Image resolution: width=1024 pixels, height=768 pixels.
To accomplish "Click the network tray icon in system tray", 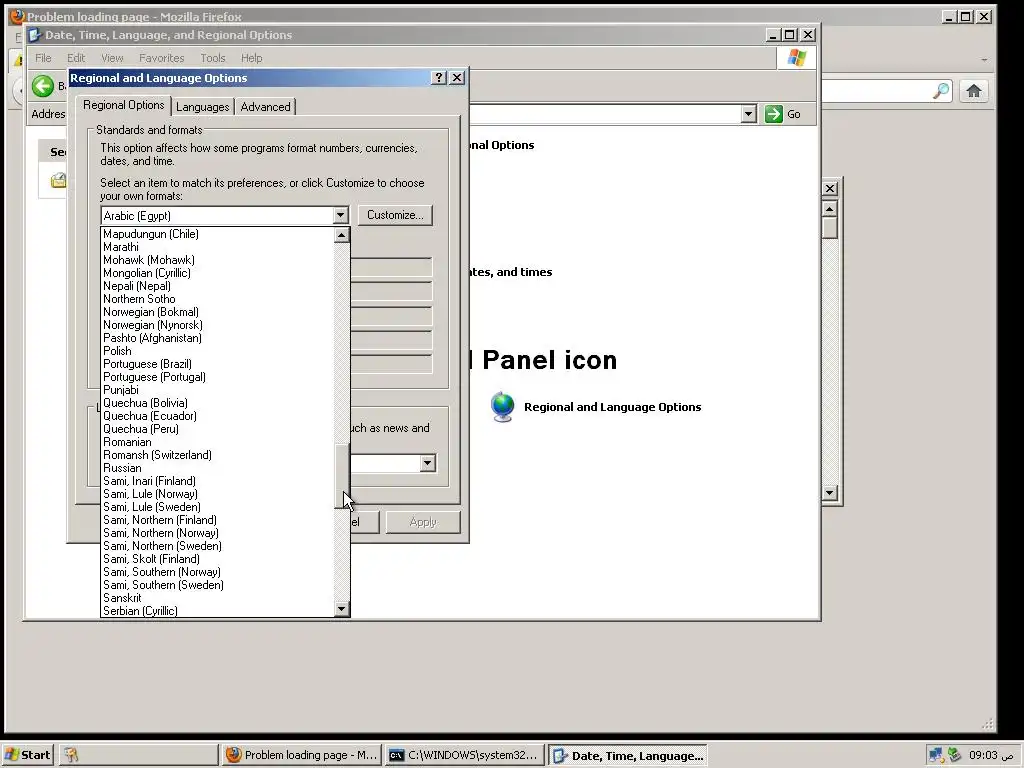I will click(936, 755).
